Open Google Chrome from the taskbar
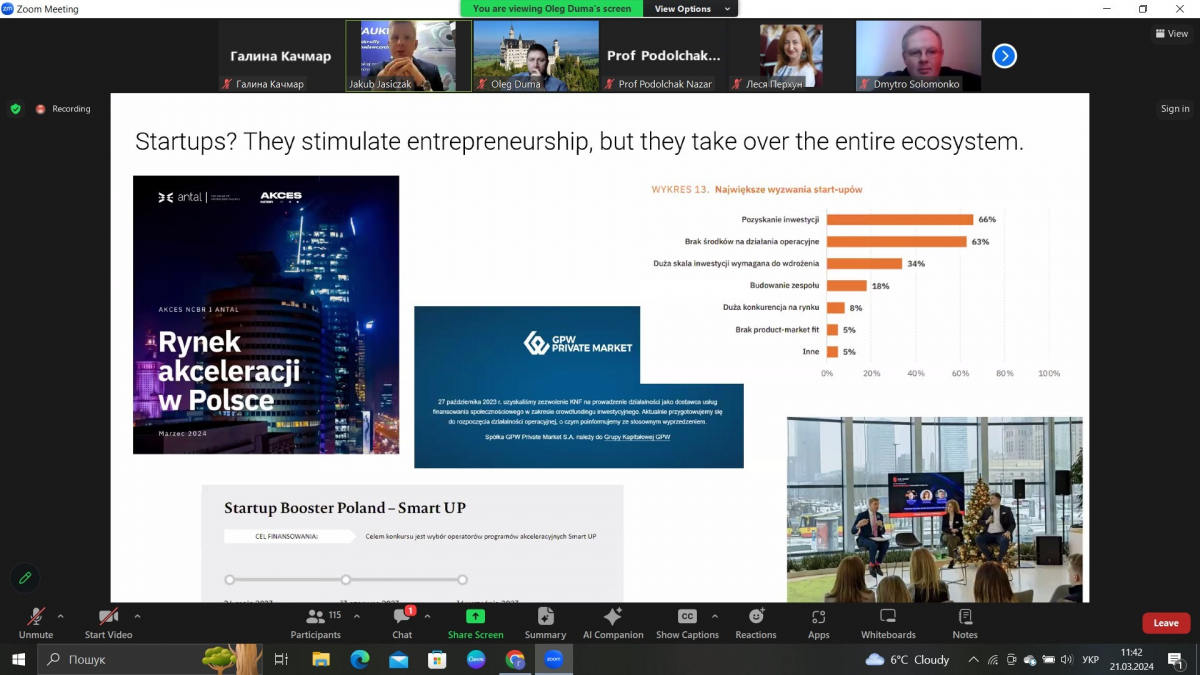The image size is (1200, 675). pos(515,659)
